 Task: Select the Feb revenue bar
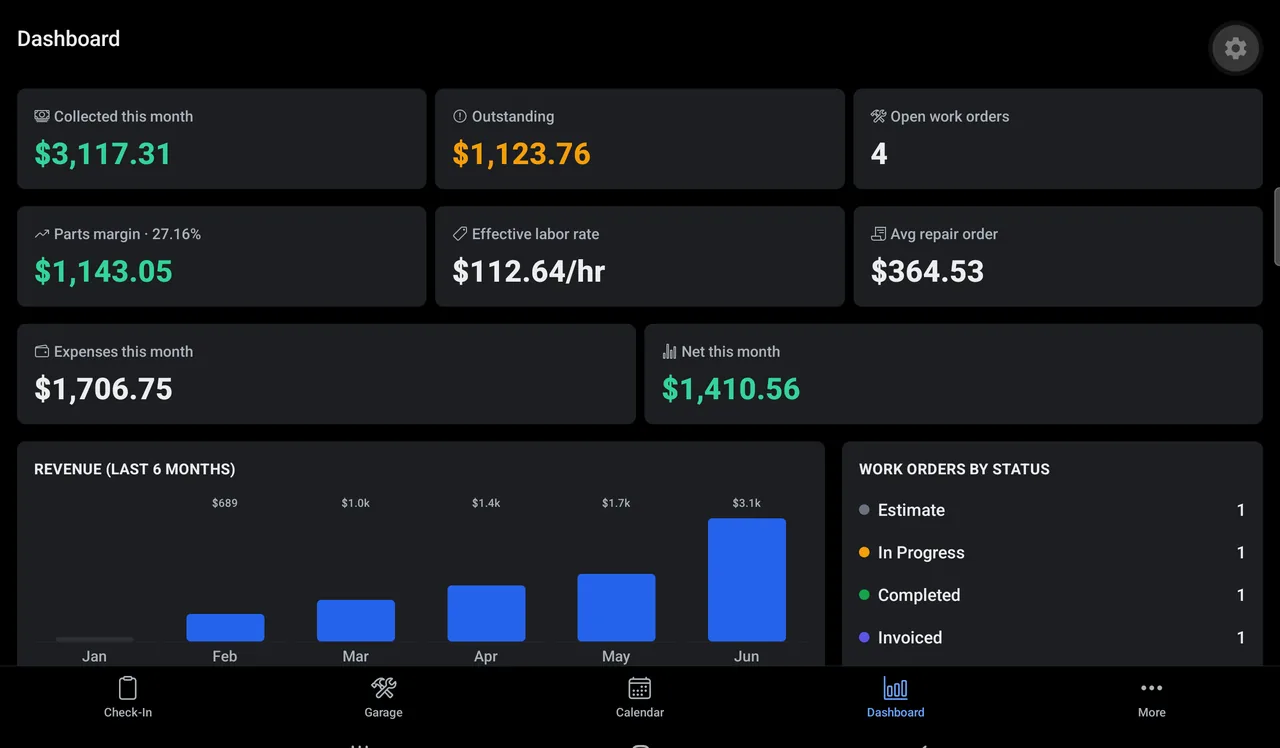225,628
